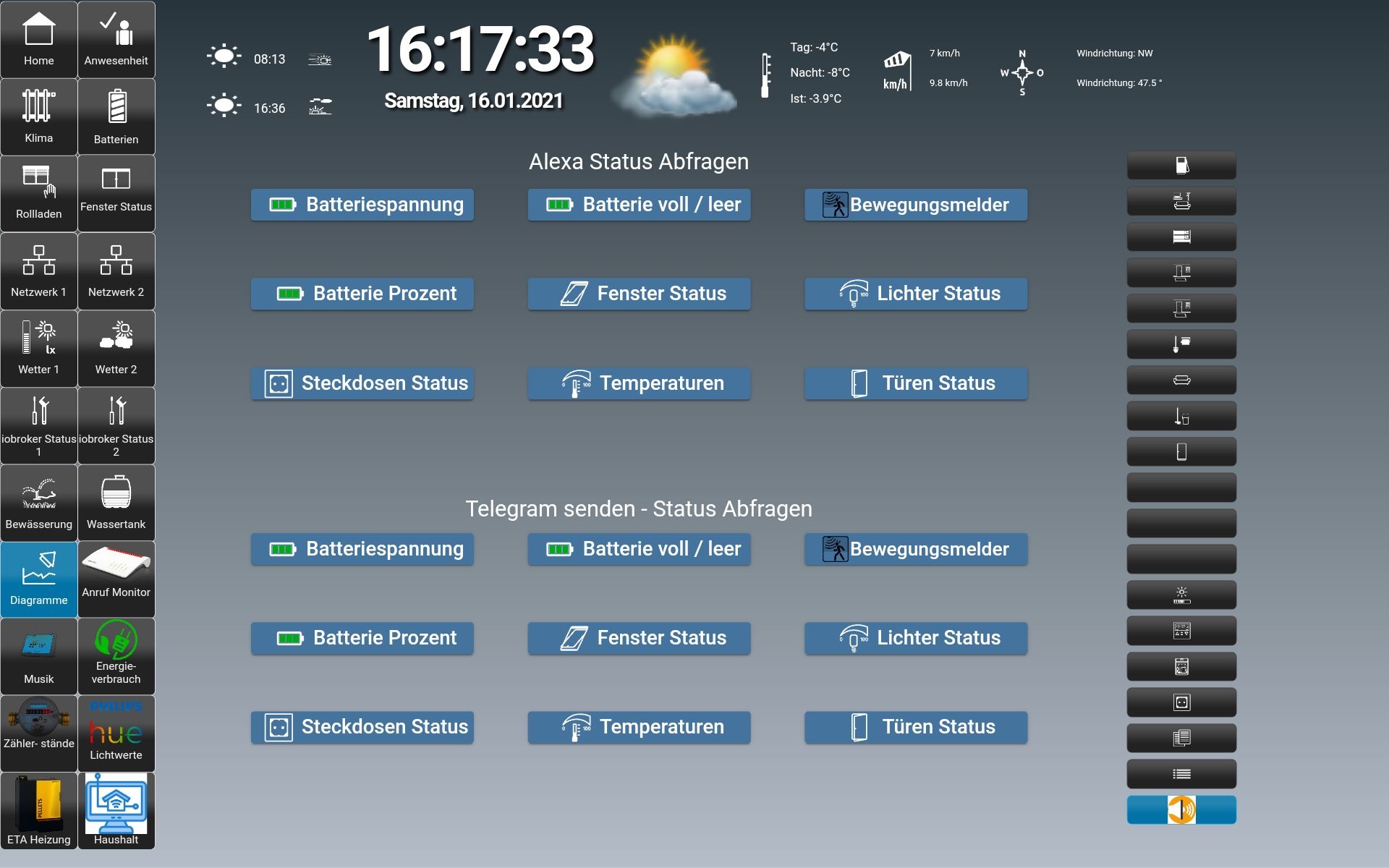Open the Wassertank view

[116, 503]
